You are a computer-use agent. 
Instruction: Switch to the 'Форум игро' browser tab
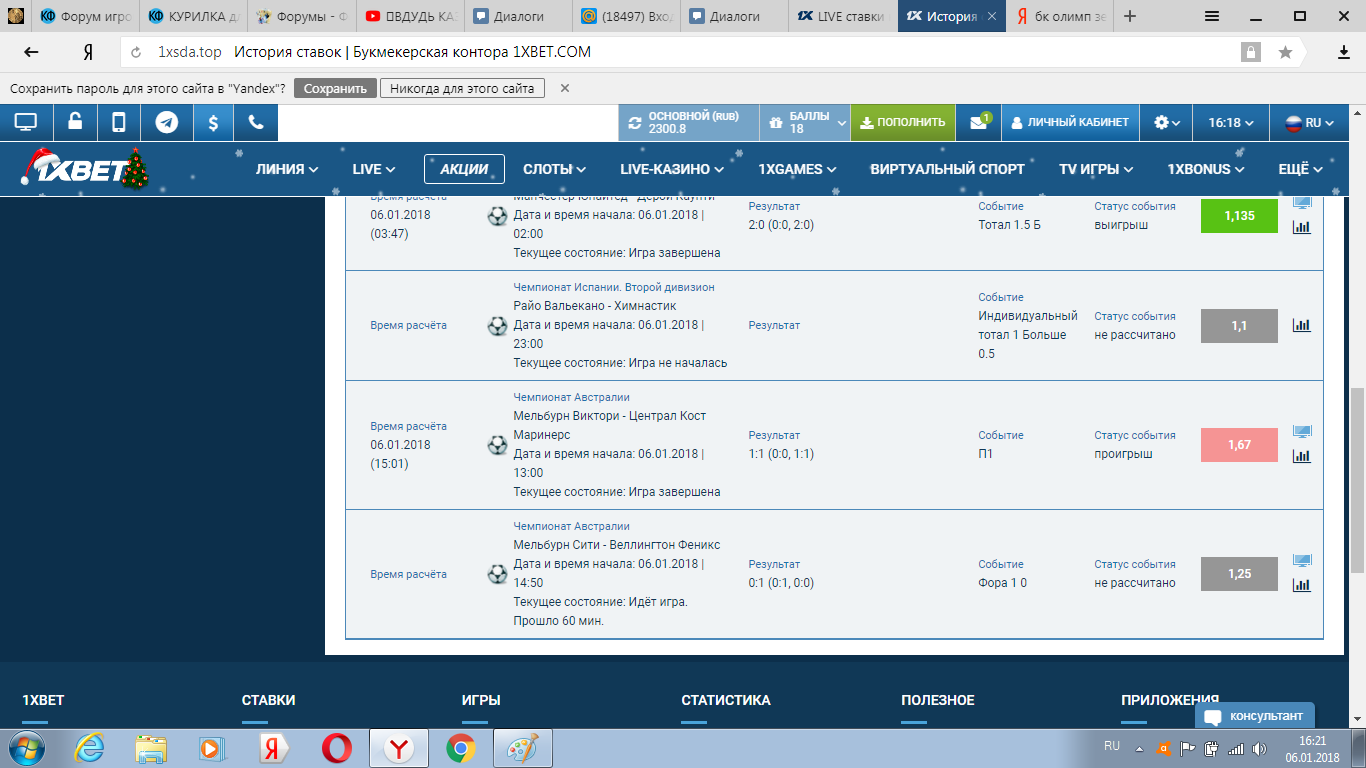coord(86,16)
